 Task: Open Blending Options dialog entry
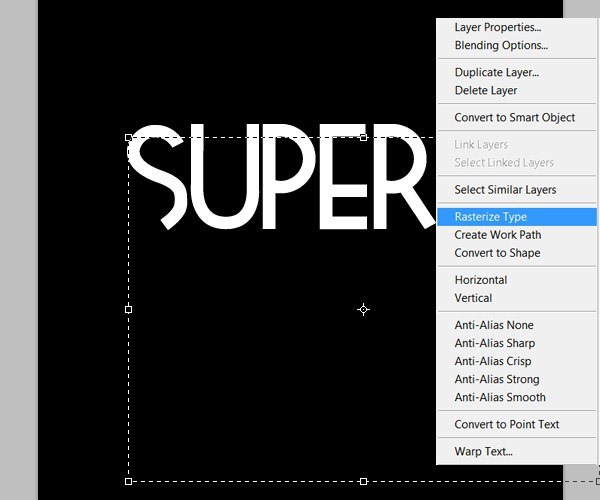[500, 45]
